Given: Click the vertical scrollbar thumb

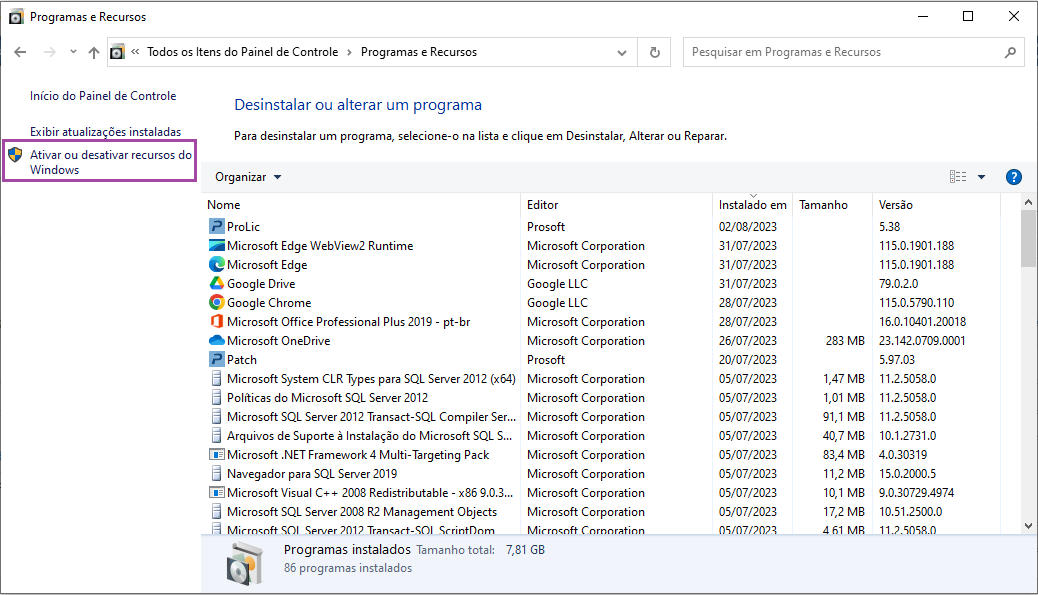Looking at the screenshot, I should (1028, 238).
